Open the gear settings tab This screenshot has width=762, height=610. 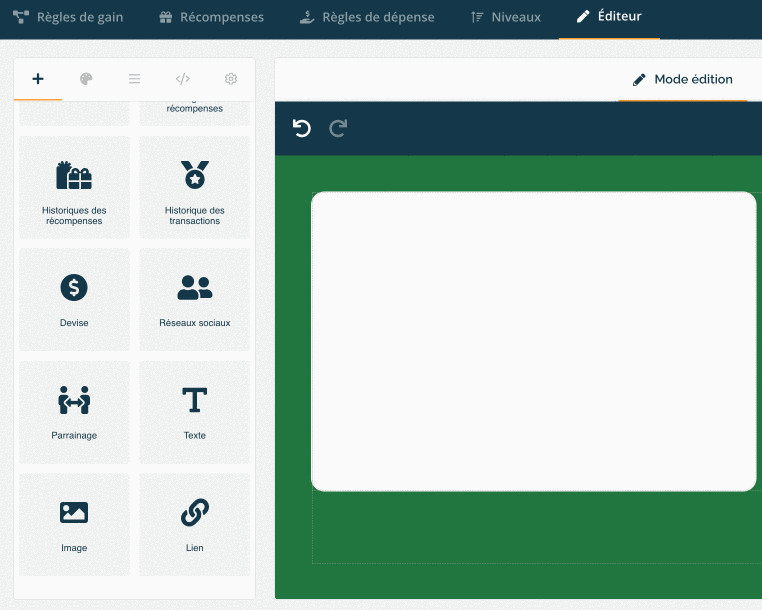pos(231,79)
